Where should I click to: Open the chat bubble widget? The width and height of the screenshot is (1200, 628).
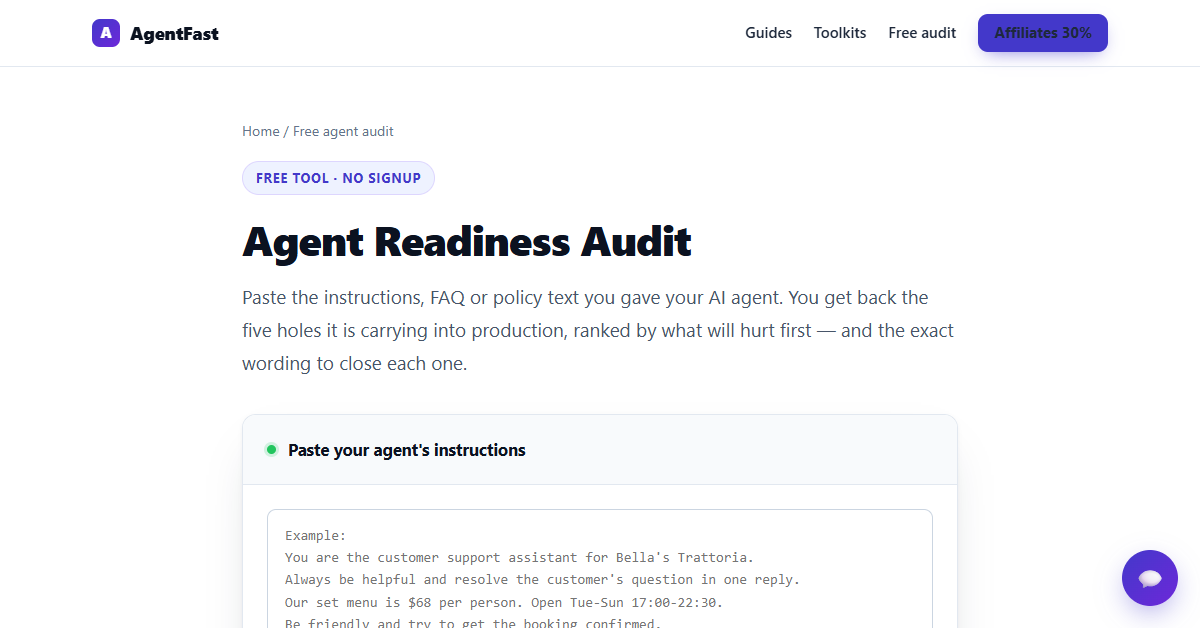(1150, 578)
